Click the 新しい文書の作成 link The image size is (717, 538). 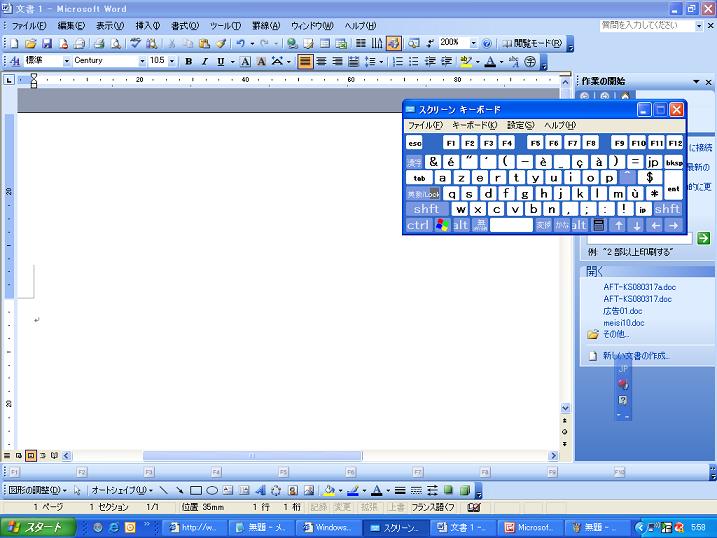636,356
